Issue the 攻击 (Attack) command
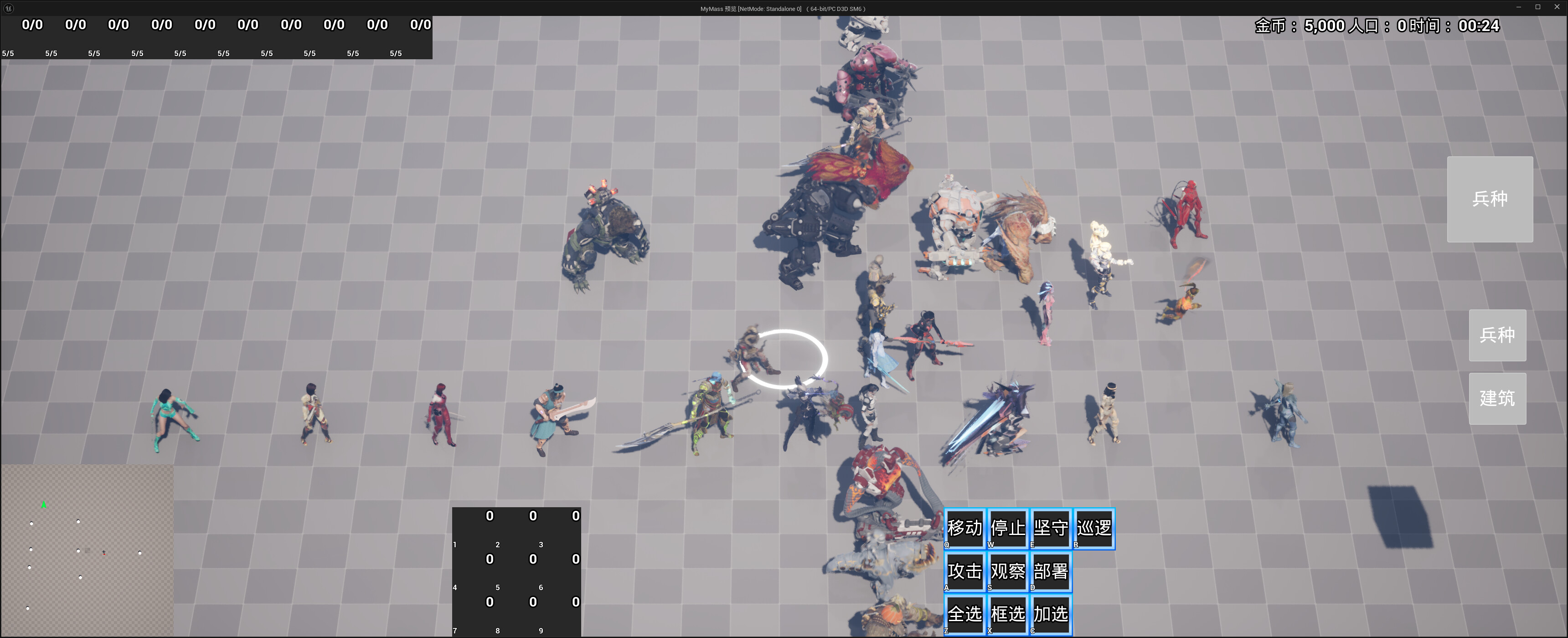The height and width of the screenshot is (638, 1568). click(965, 571)
